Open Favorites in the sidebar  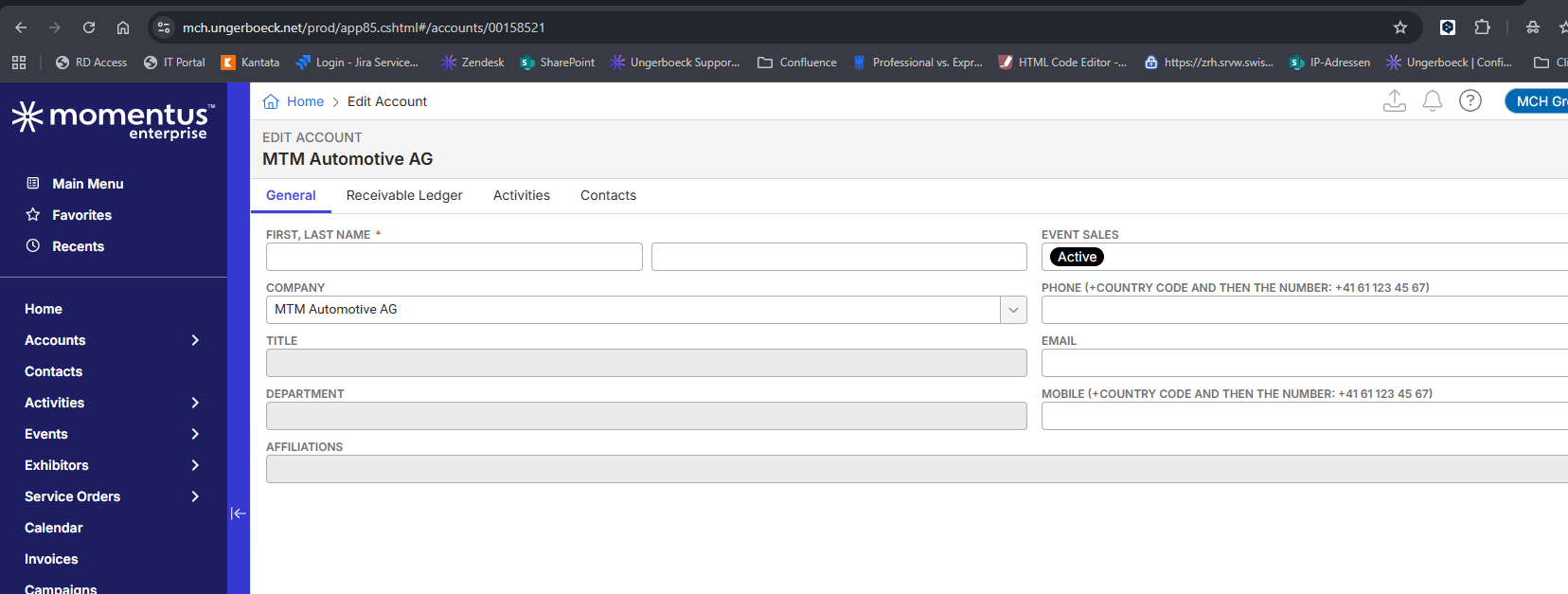click(x=81, y=215)
